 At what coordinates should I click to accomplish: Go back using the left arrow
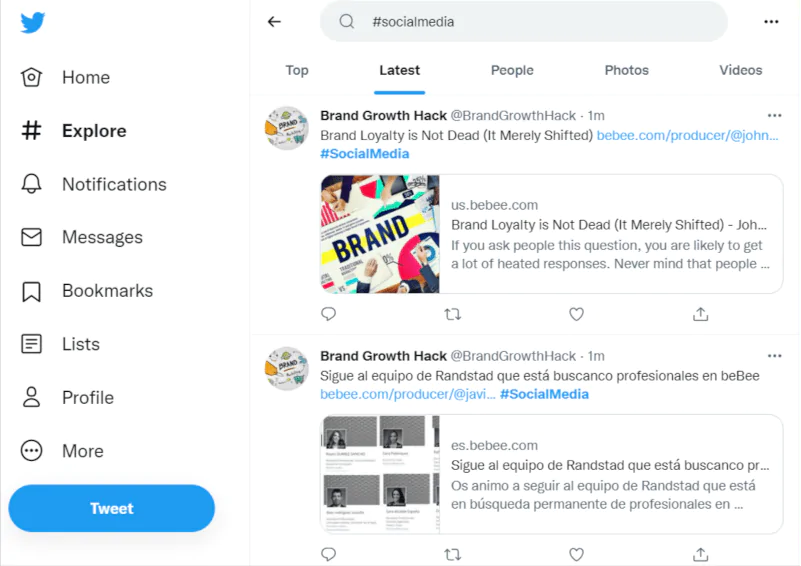pos(274,22)
